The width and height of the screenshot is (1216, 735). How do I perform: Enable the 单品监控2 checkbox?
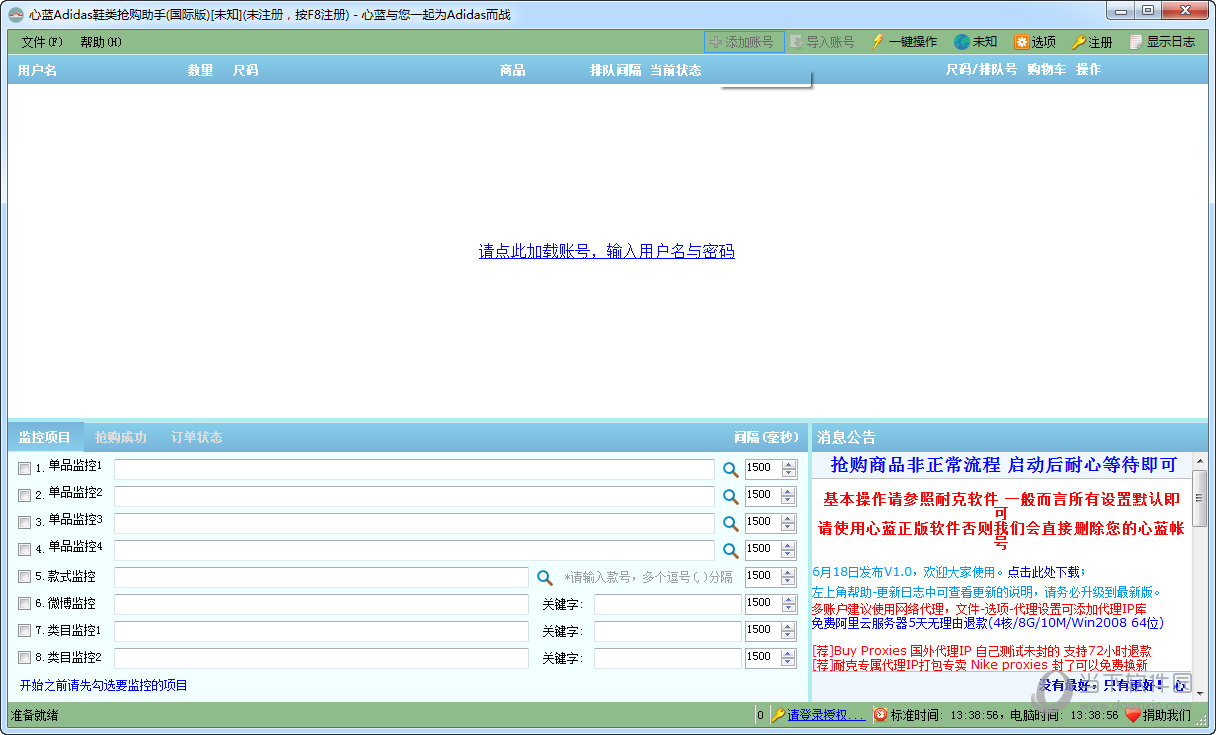[24, 495]
